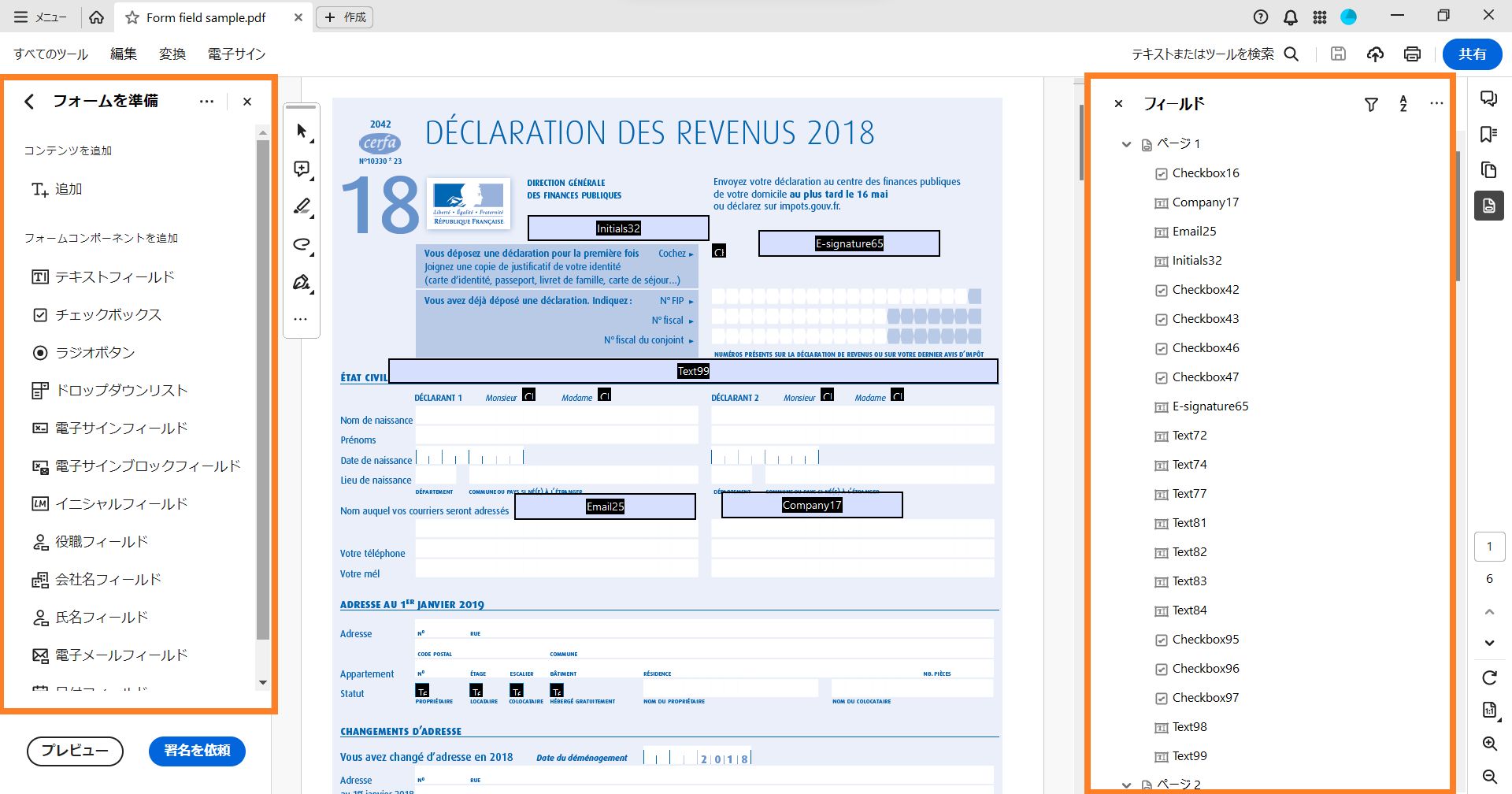This screenshot has height=794, width=1512.
Task: Click the cloud upload icon
Action: pos(1375,54)
